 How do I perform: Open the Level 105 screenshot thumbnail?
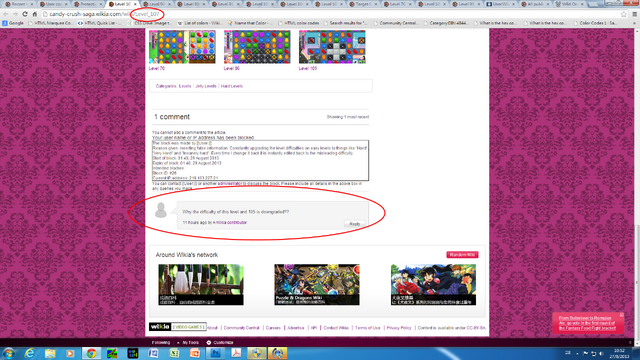(332, 47)
